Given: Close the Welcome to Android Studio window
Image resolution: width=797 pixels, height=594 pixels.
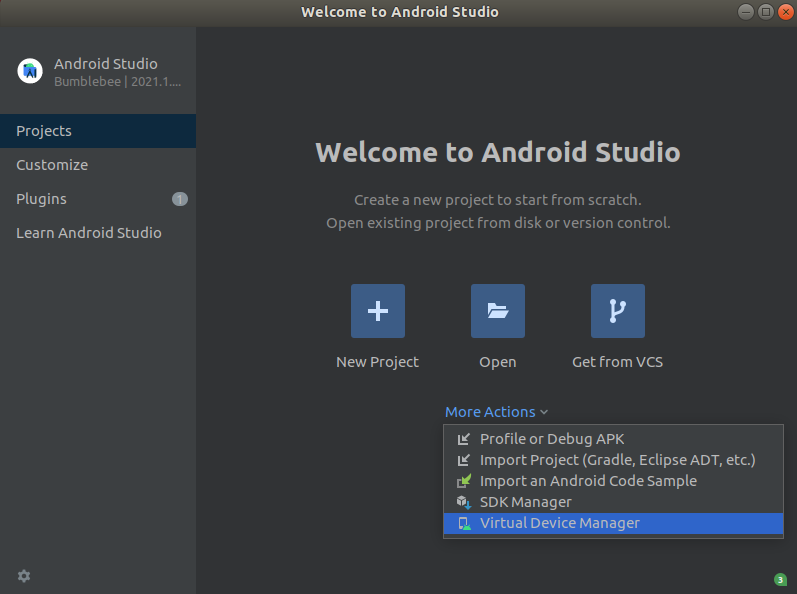Looking at the screenshot, I should coord(786,12).
